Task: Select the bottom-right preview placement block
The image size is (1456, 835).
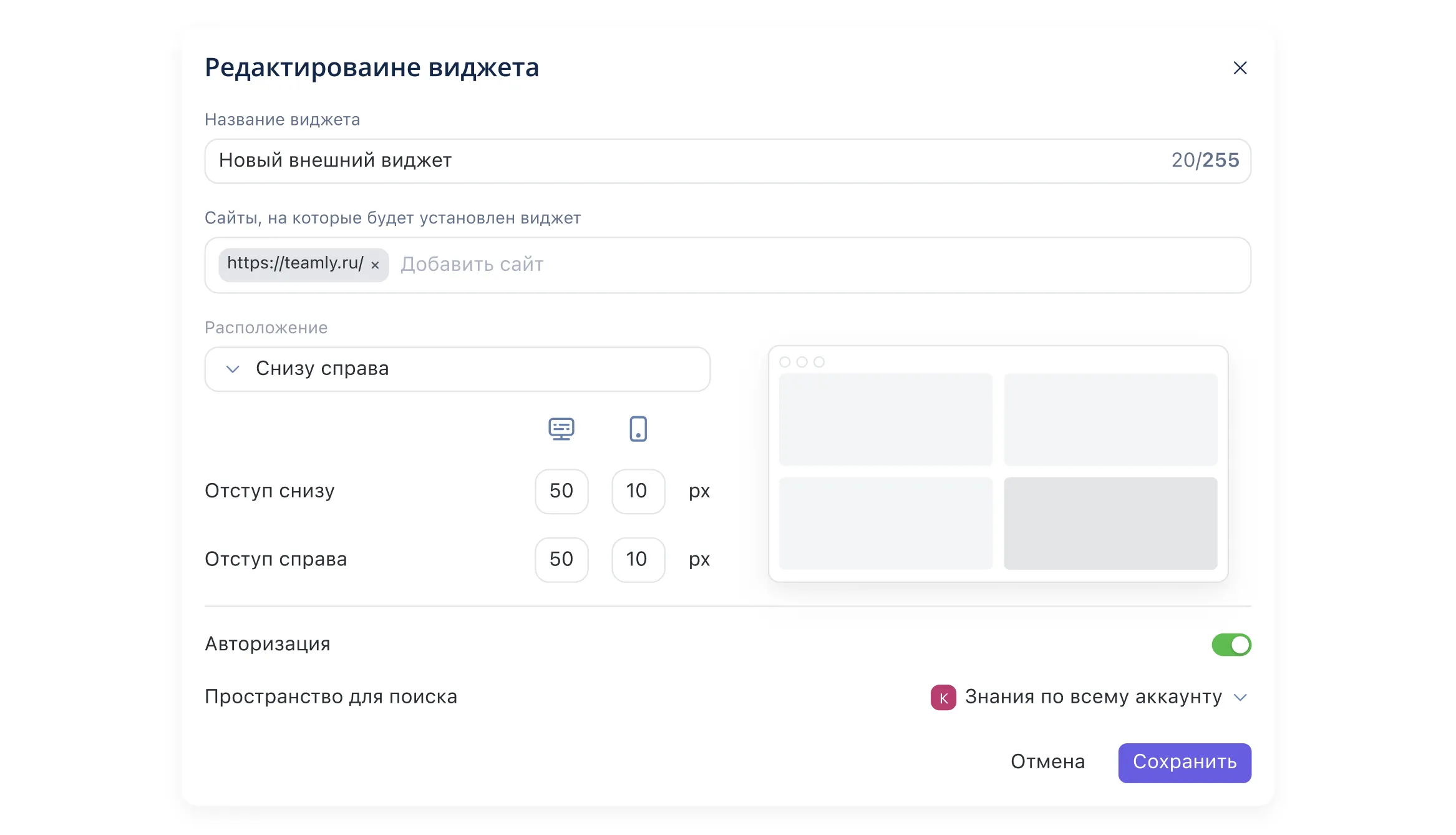Action: click(1110, 523)
